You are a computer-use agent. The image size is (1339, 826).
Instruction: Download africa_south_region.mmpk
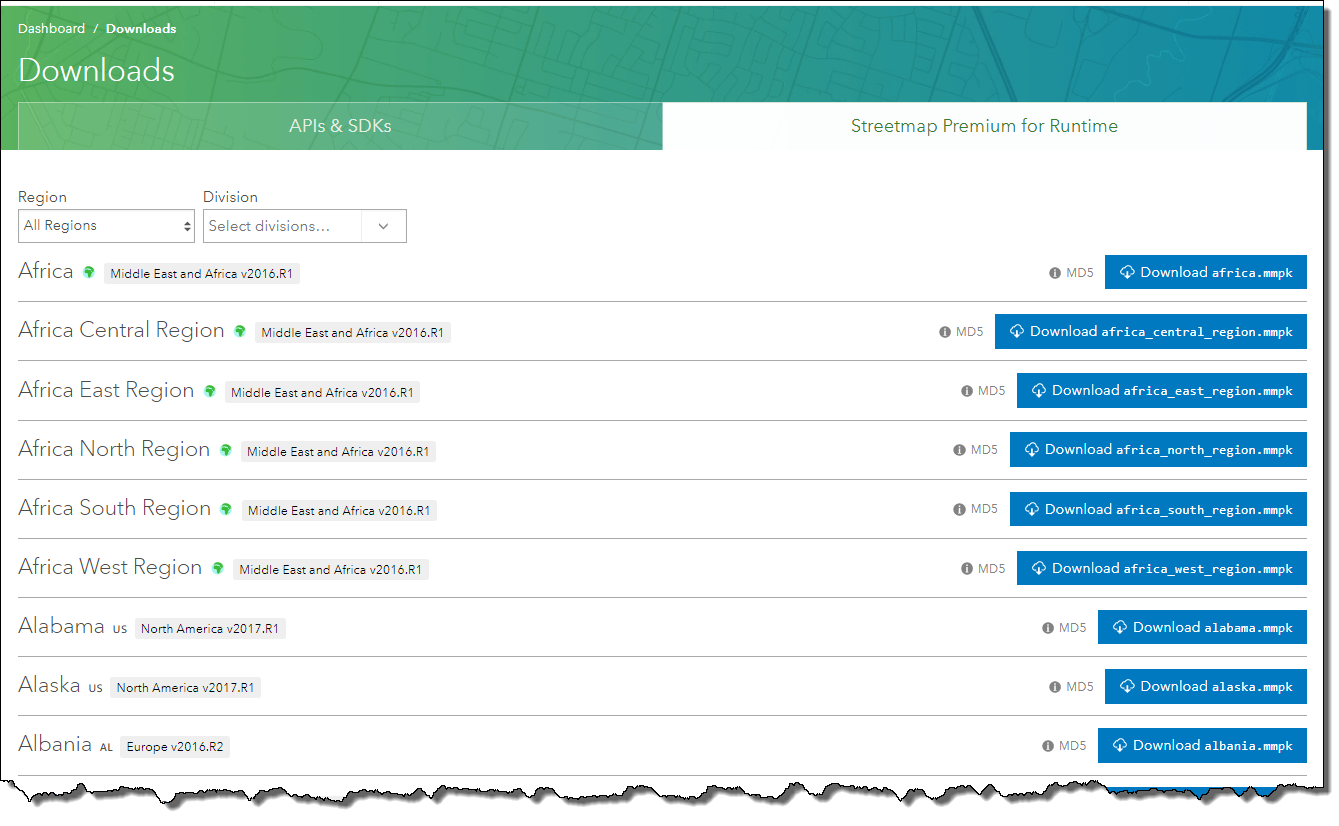tap(1158, 509)
